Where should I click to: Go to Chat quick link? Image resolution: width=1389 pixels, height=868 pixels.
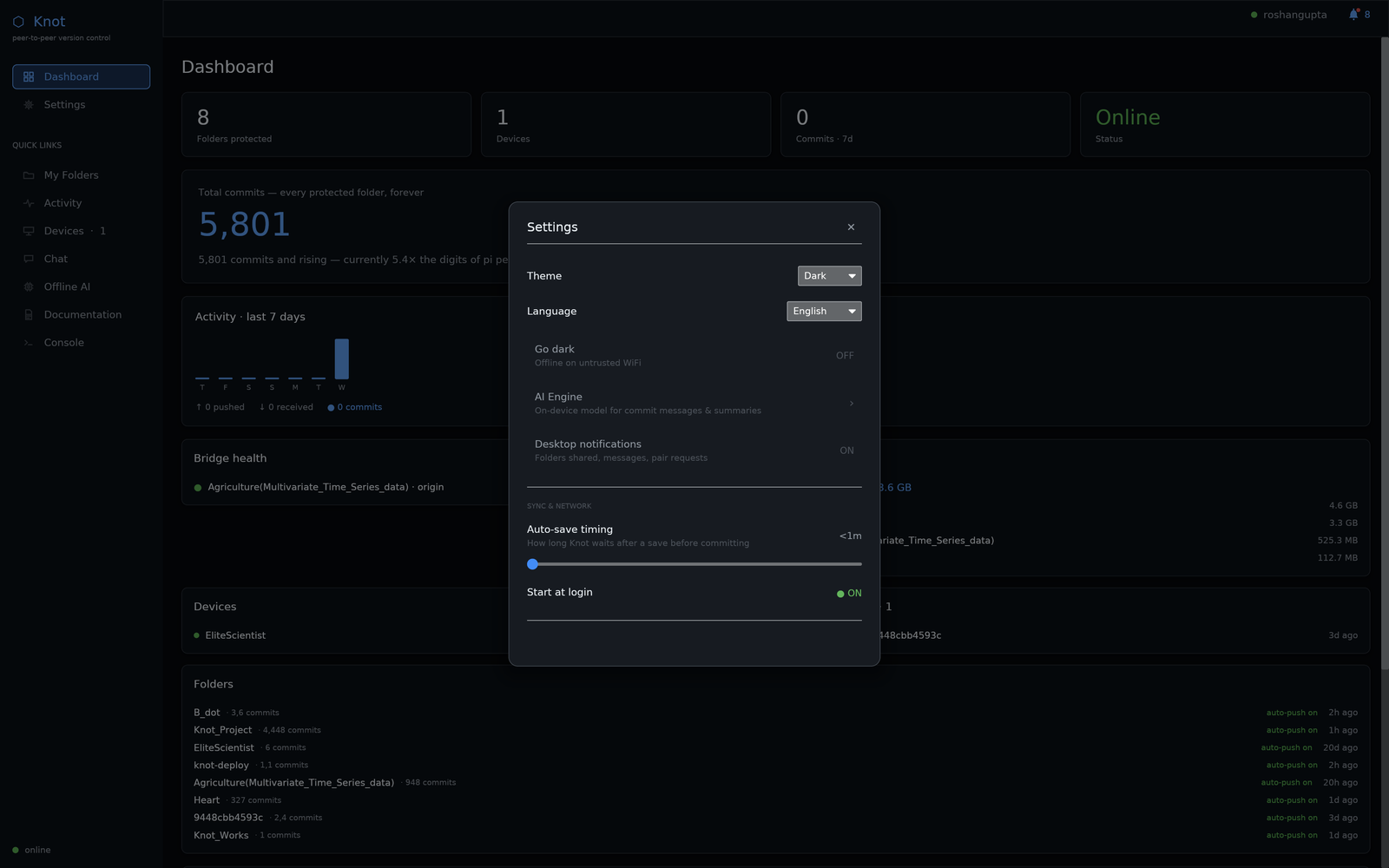(x=81, y=259)
